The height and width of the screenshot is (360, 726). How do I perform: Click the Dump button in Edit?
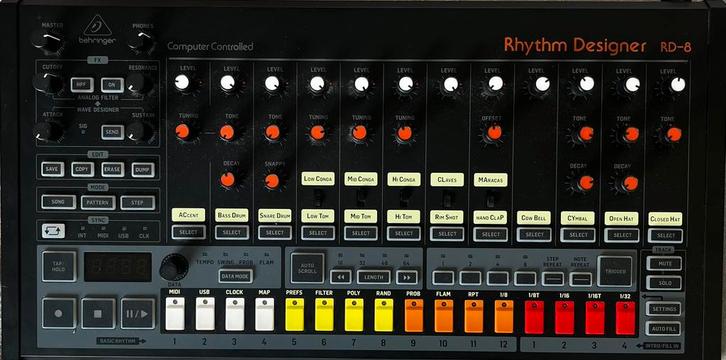pos(143,170)
